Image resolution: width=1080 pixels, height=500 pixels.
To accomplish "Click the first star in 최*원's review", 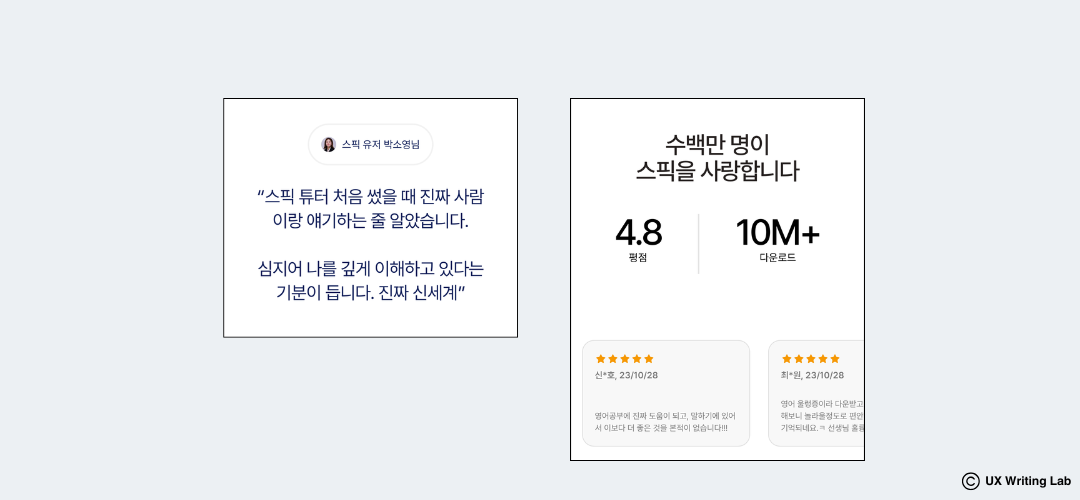I will [787, 359].
